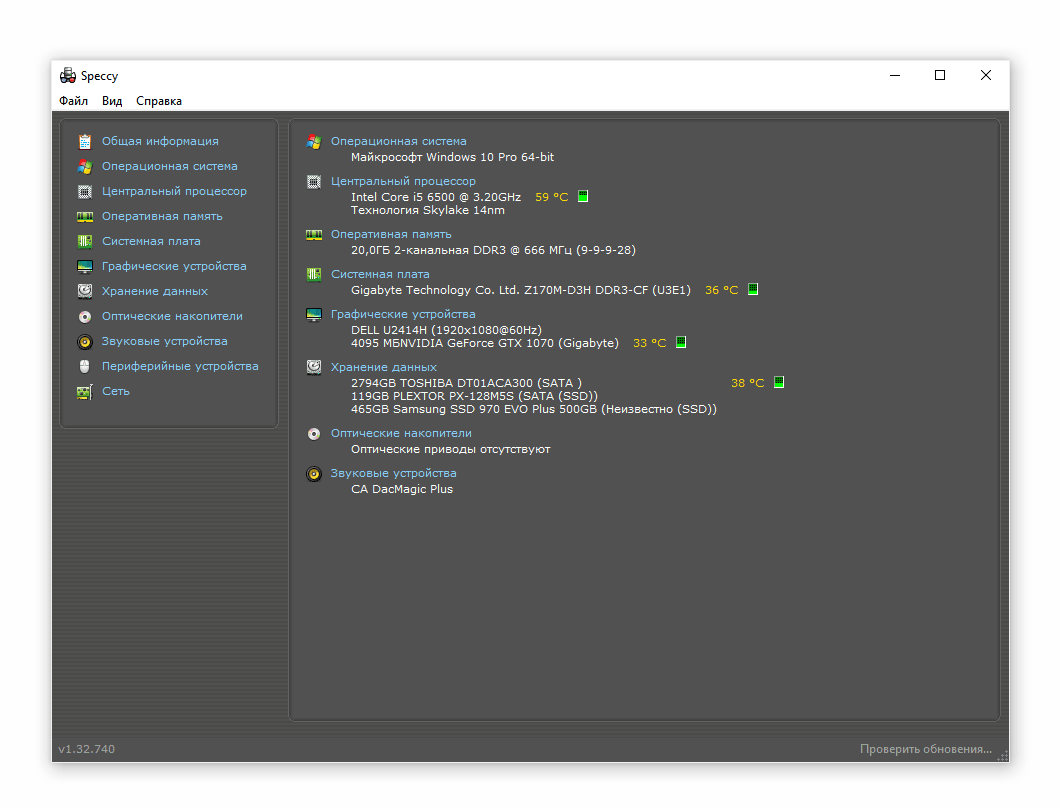
Task: Open Центральный процессор heading link in summary
Action: tap(404, 181)
